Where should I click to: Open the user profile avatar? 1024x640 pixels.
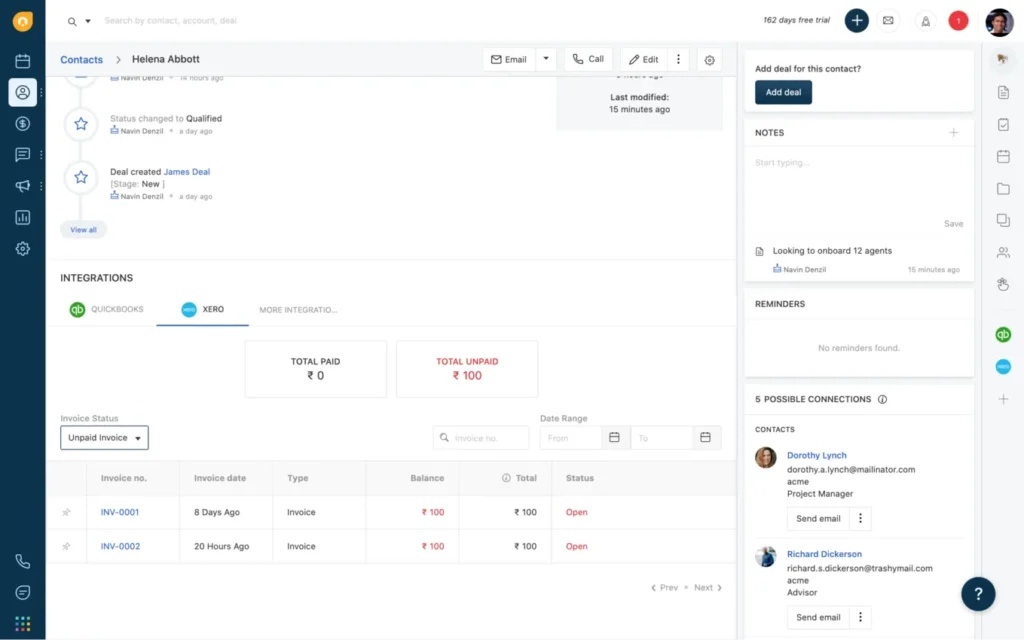coord(999,22)
